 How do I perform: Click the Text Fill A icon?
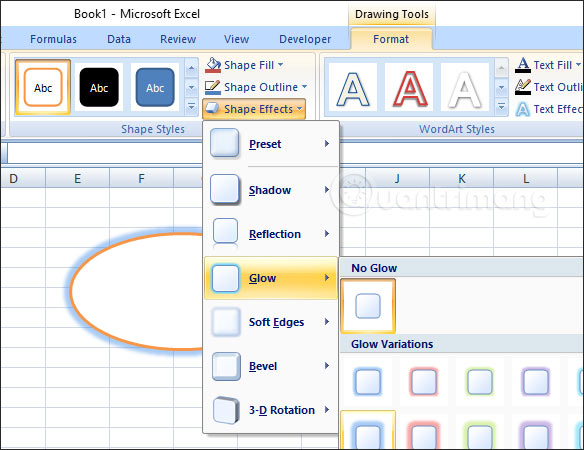point(523,65)
